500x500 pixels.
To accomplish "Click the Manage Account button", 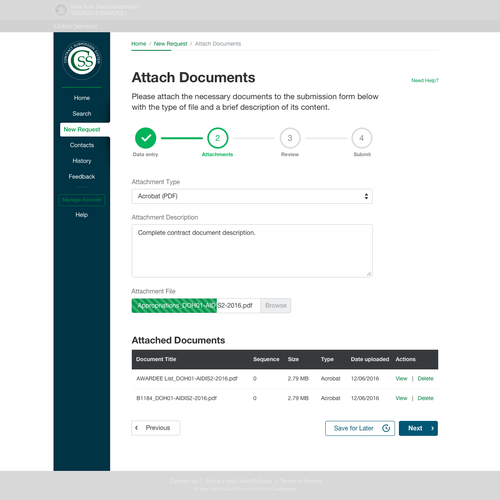I will pos(82,200).
